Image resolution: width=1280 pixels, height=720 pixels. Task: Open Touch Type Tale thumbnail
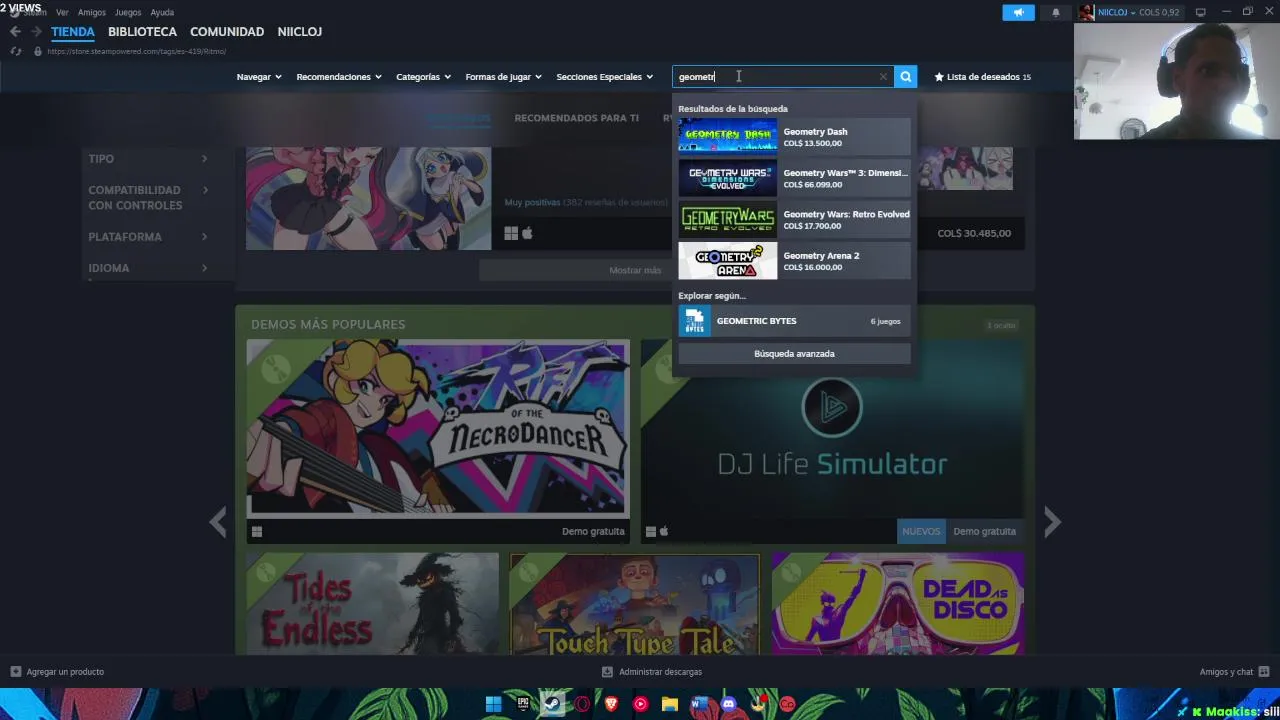pyautogui.click(x=635, y=603)
